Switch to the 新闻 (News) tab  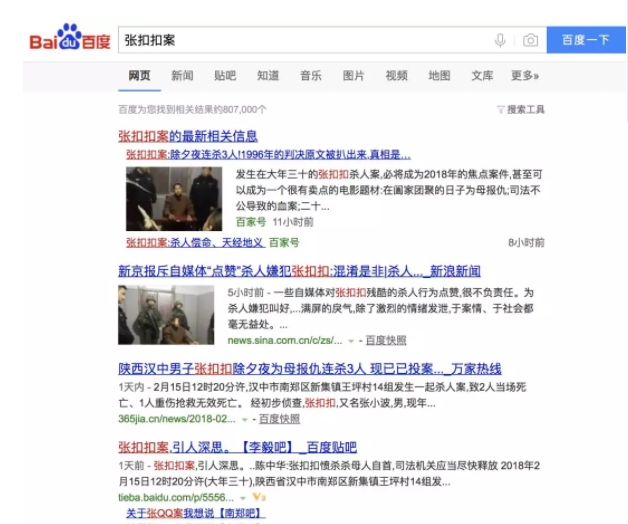pos(182,76)
